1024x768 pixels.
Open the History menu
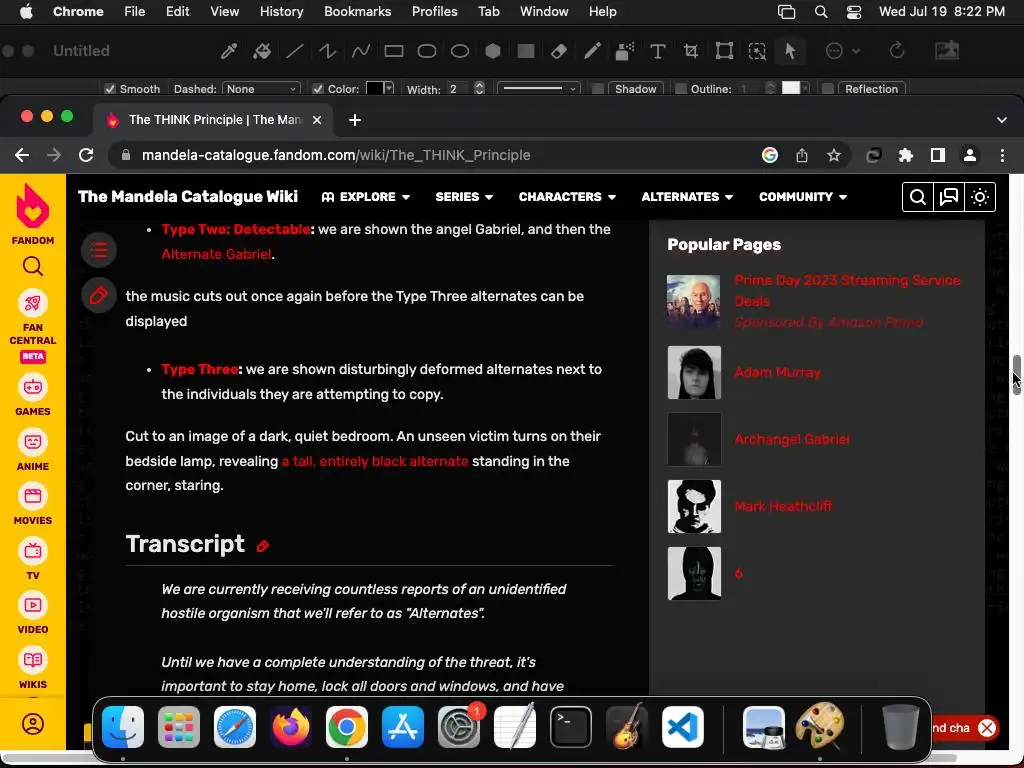(281, 12)
